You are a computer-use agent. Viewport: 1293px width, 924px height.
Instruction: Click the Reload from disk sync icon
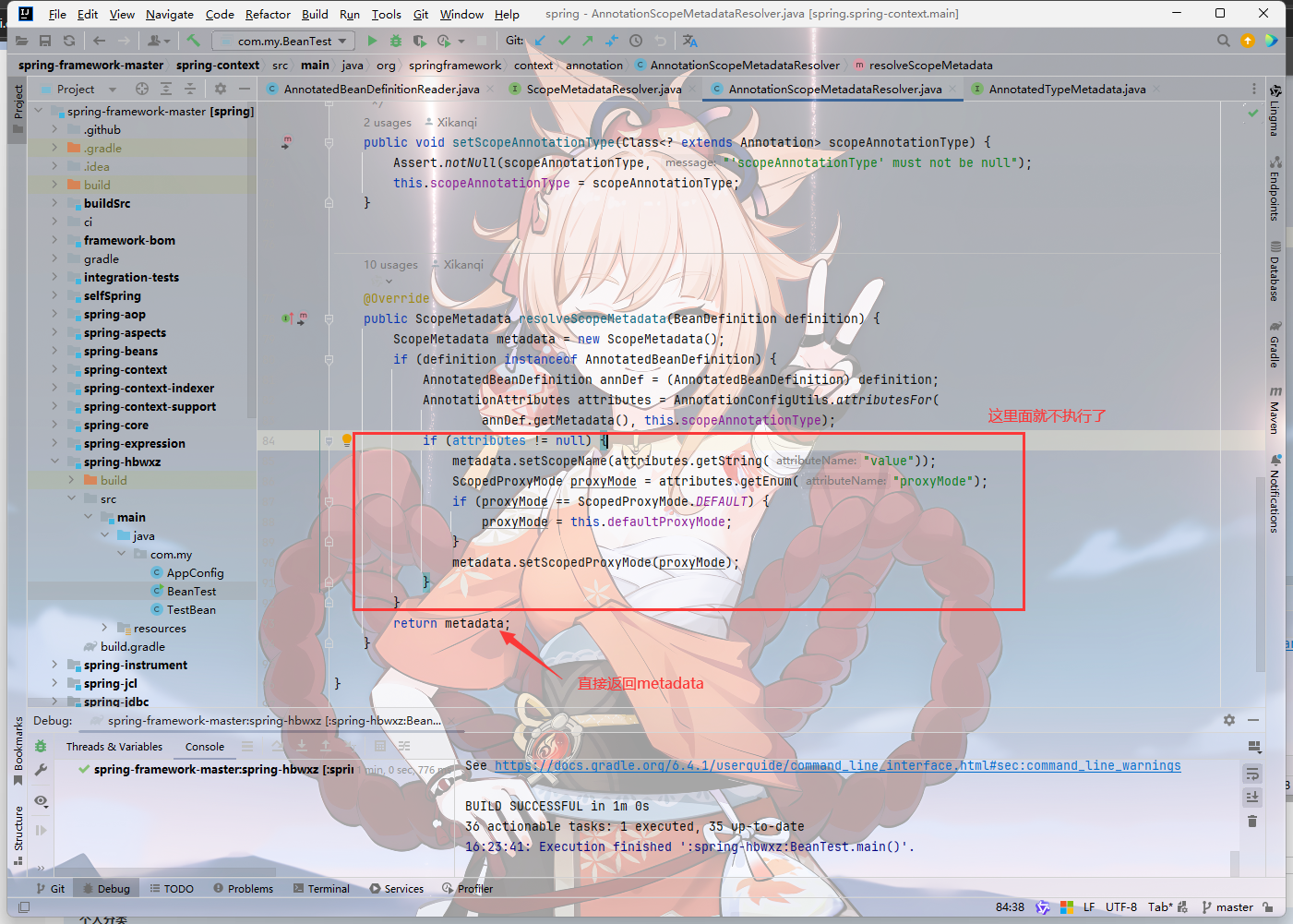click(69, 41)
